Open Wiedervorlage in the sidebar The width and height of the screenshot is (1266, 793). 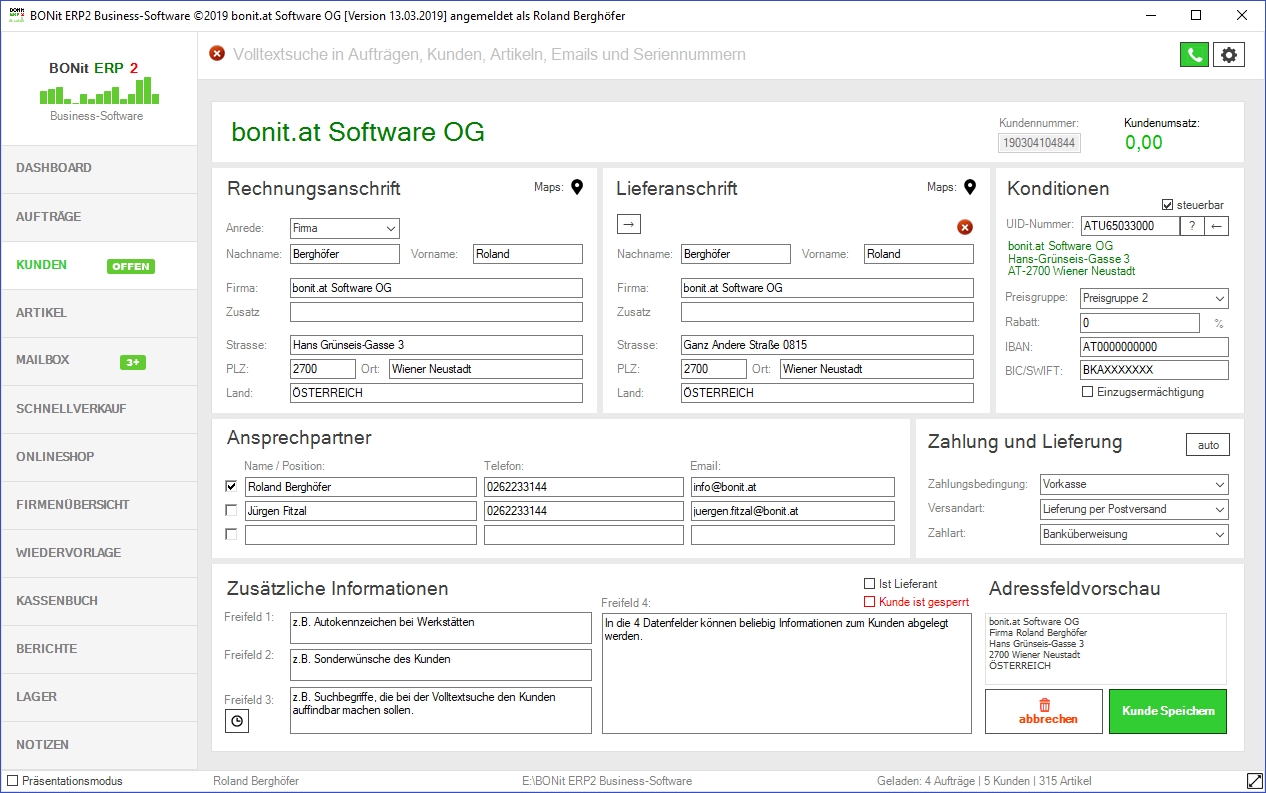(x=98, y=553)
